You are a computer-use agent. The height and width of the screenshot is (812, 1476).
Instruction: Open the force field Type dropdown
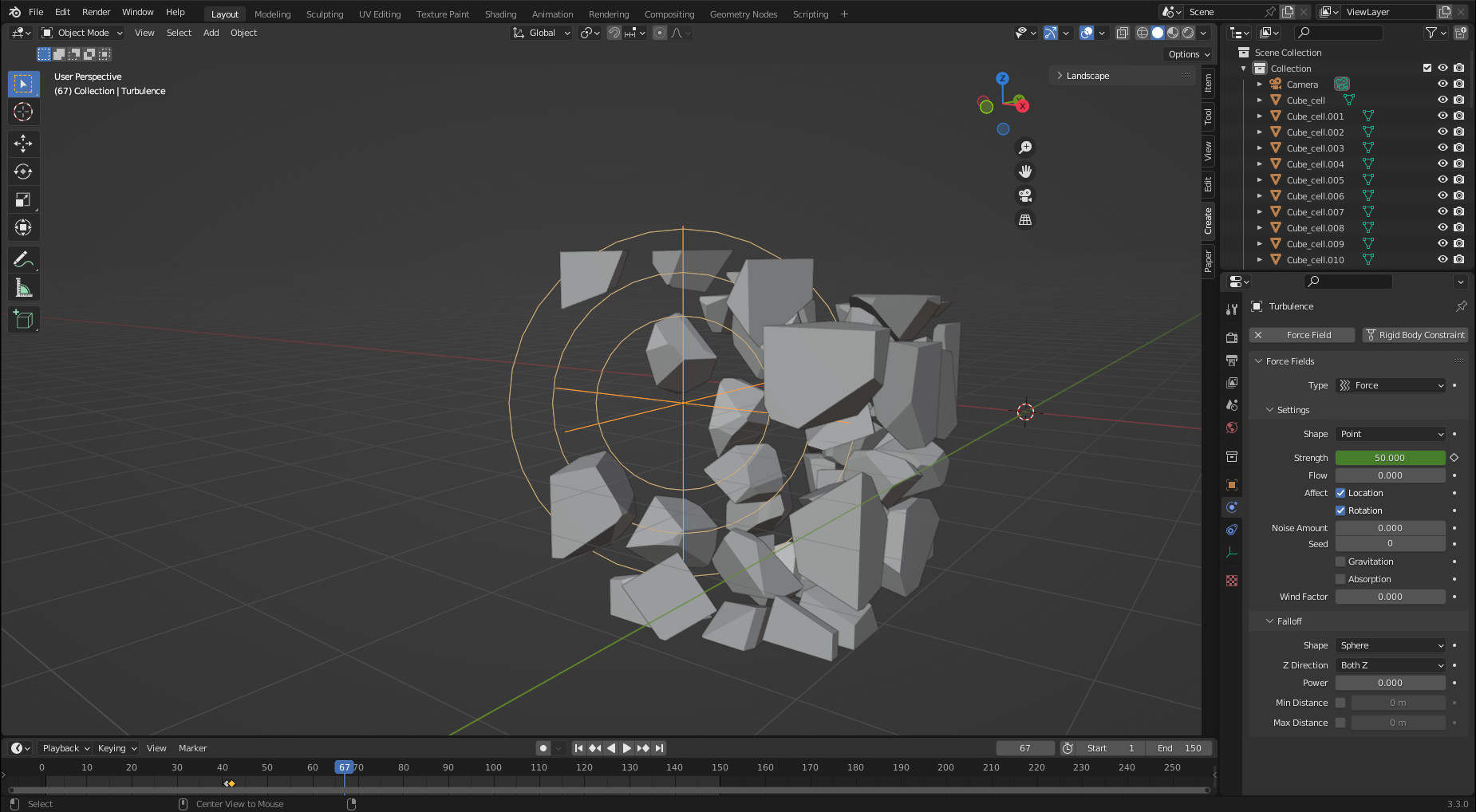coord(1391,385)
